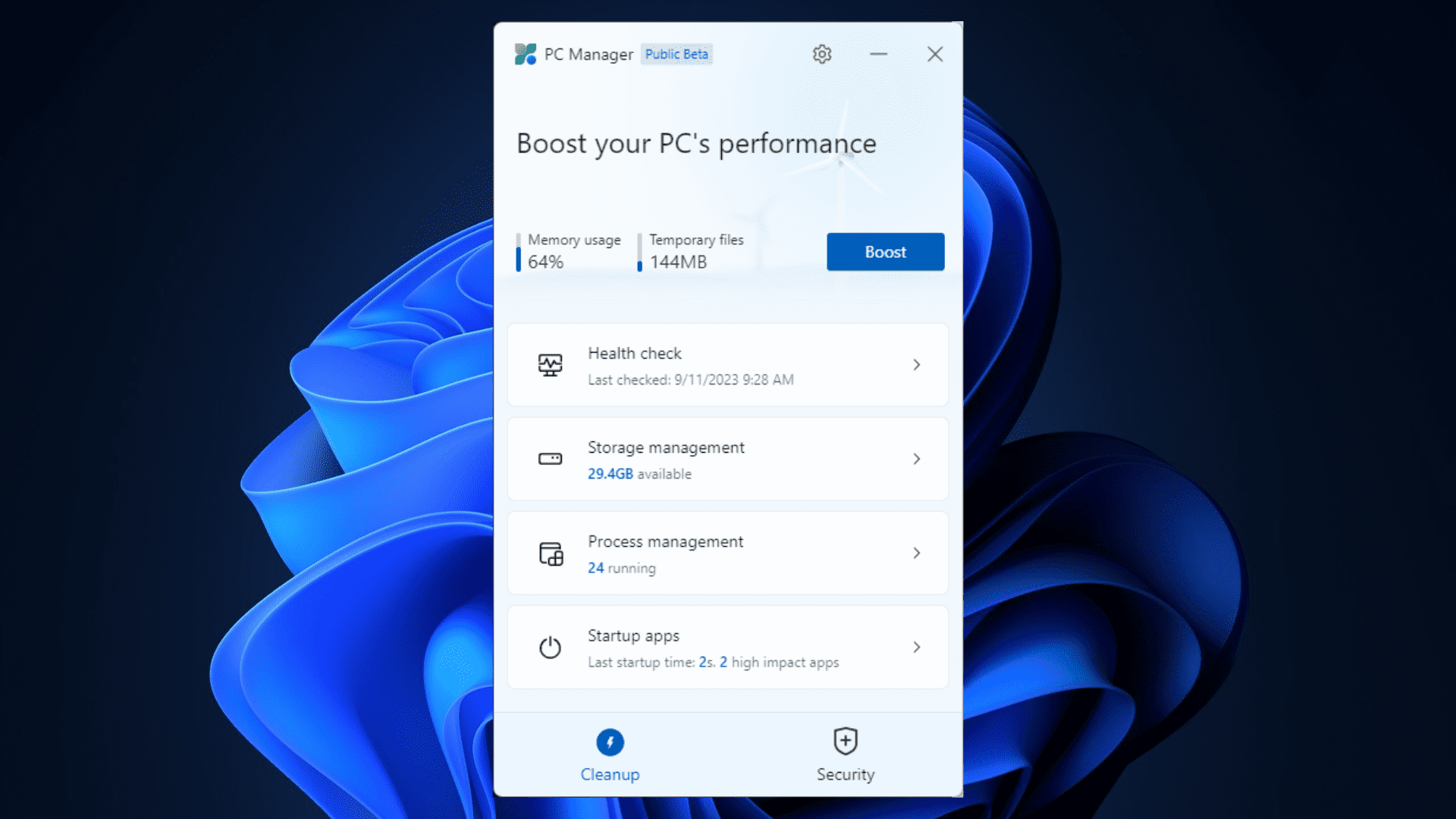The width and height of the screenshot is (1456, 819).
Task: Click the Memory usage level bar
Action: (519, 253)
